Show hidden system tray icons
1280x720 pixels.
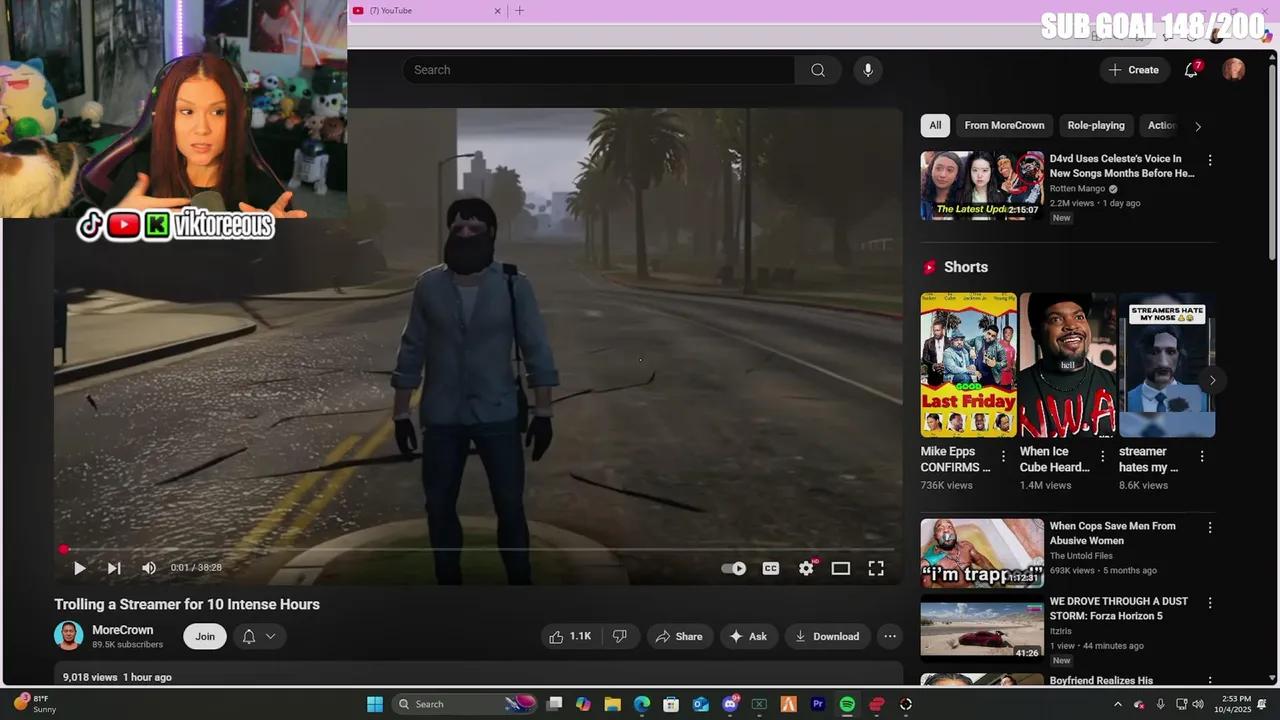(1118, 704)
